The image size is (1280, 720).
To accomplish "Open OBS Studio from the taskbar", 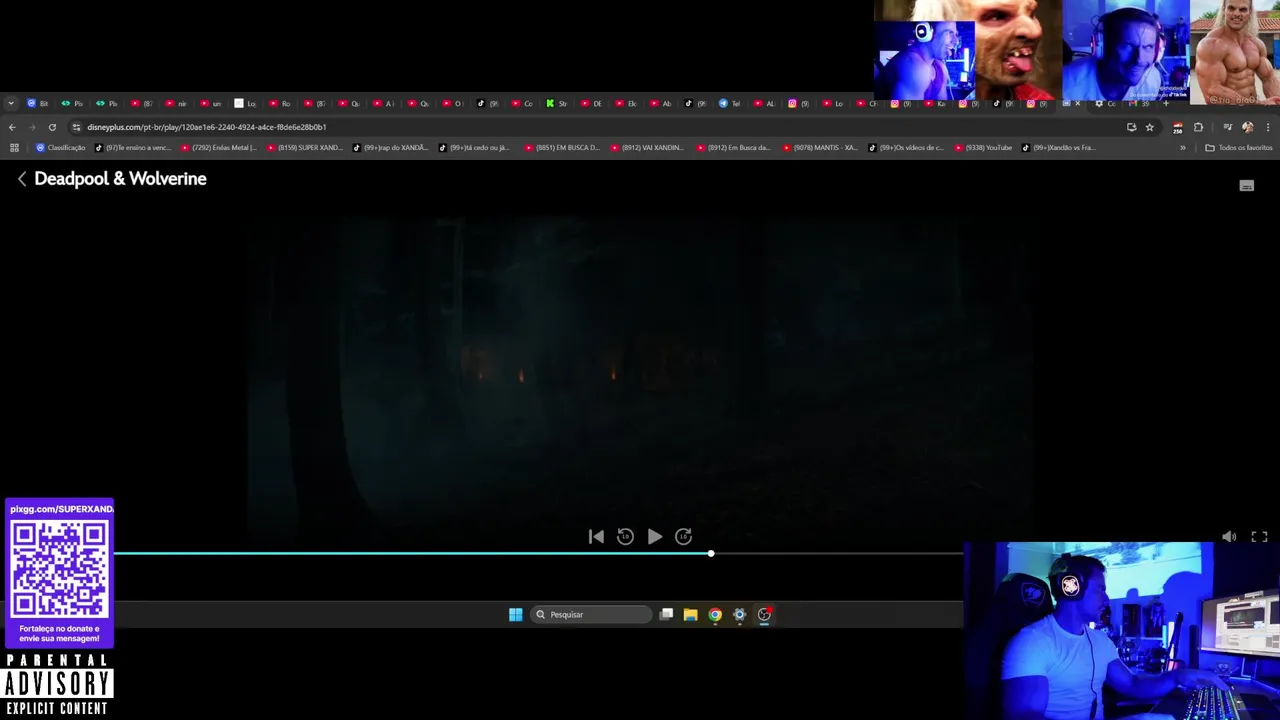I will click(x=764, y=615).
